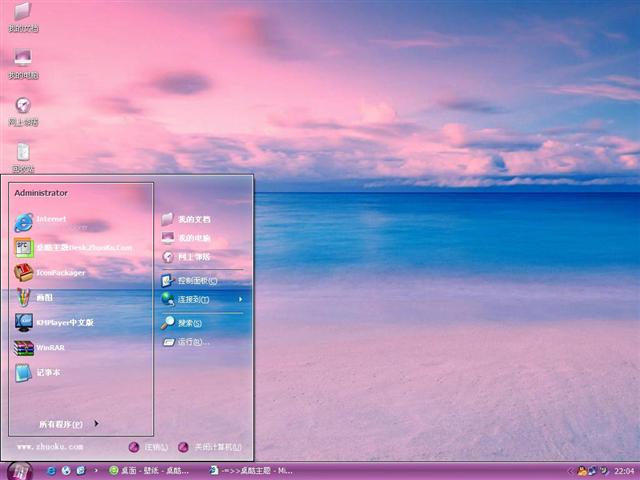Launch 画图 (Paint) from Start menu
This screenshot has width=640, height=480.
click(81, 297)
